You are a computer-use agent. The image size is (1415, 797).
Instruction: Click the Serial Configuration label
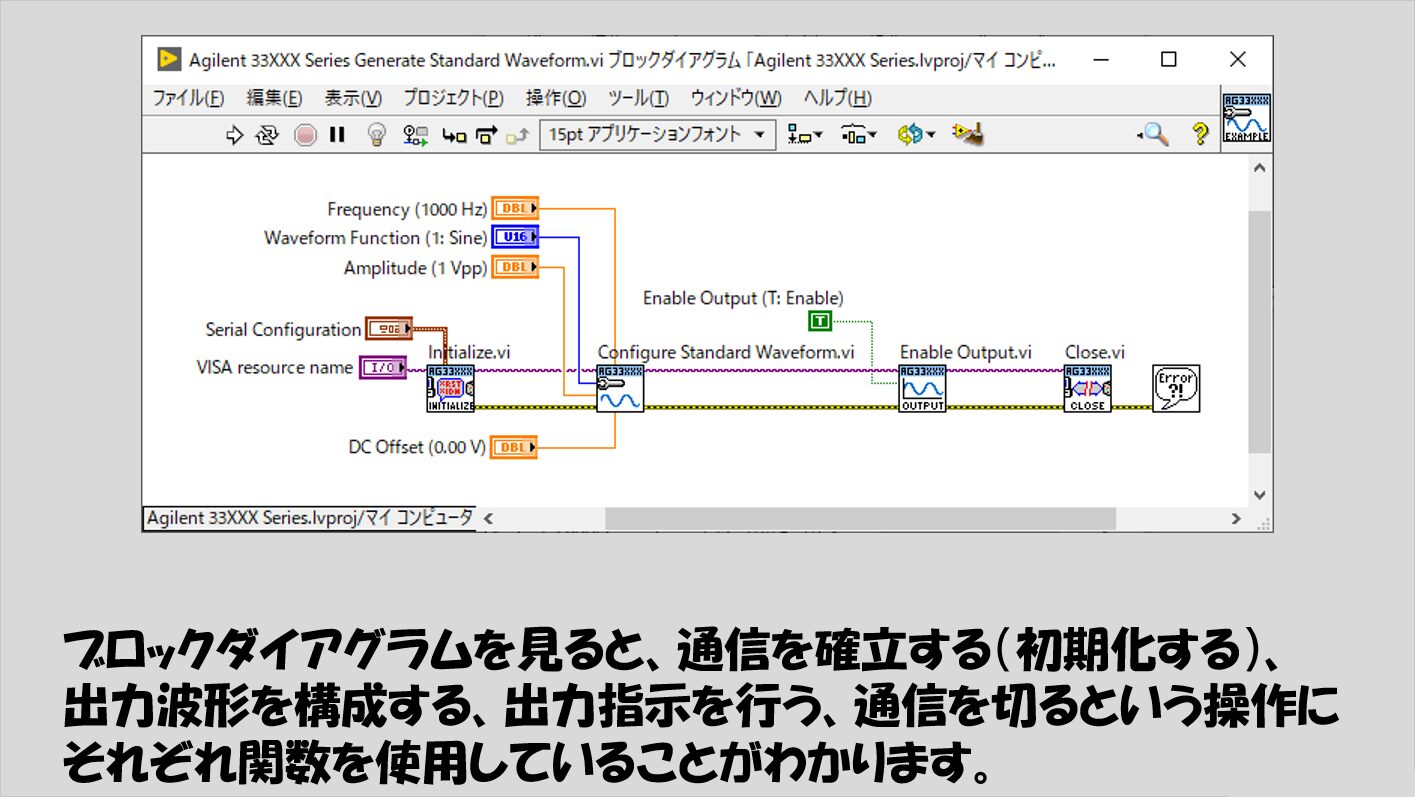click(x=283, y=329)
